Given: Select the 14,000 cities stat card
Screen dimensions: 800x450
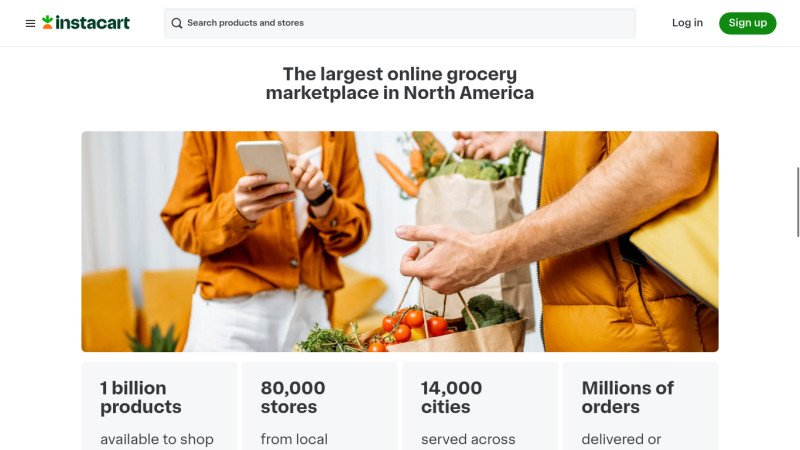Looking at the screenshot, I should pyautogui.click(x=480, y=406).
